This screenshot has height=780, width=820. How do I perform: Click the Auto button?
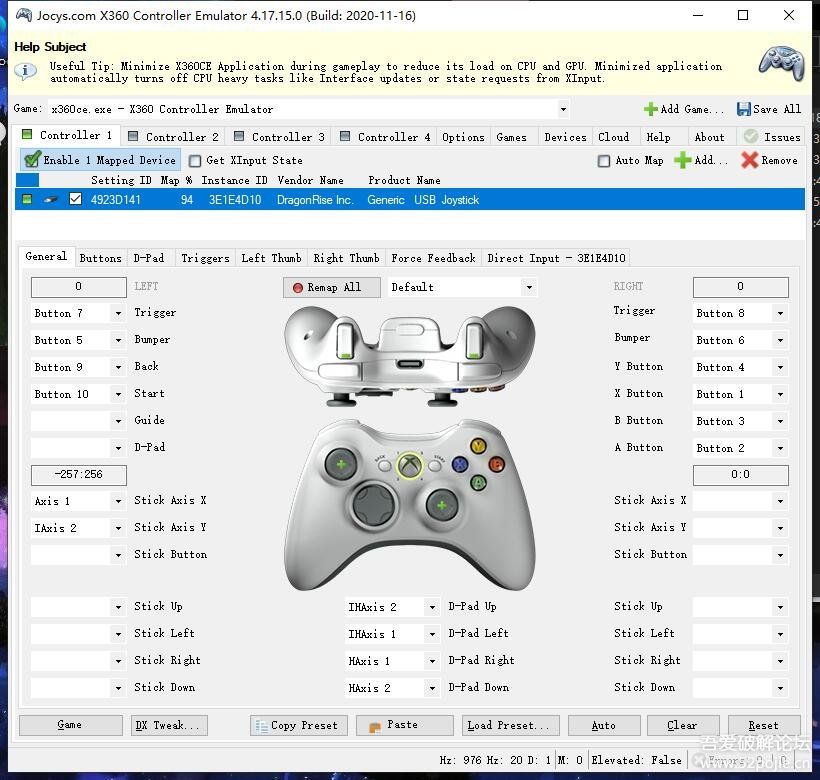point(604,726)
